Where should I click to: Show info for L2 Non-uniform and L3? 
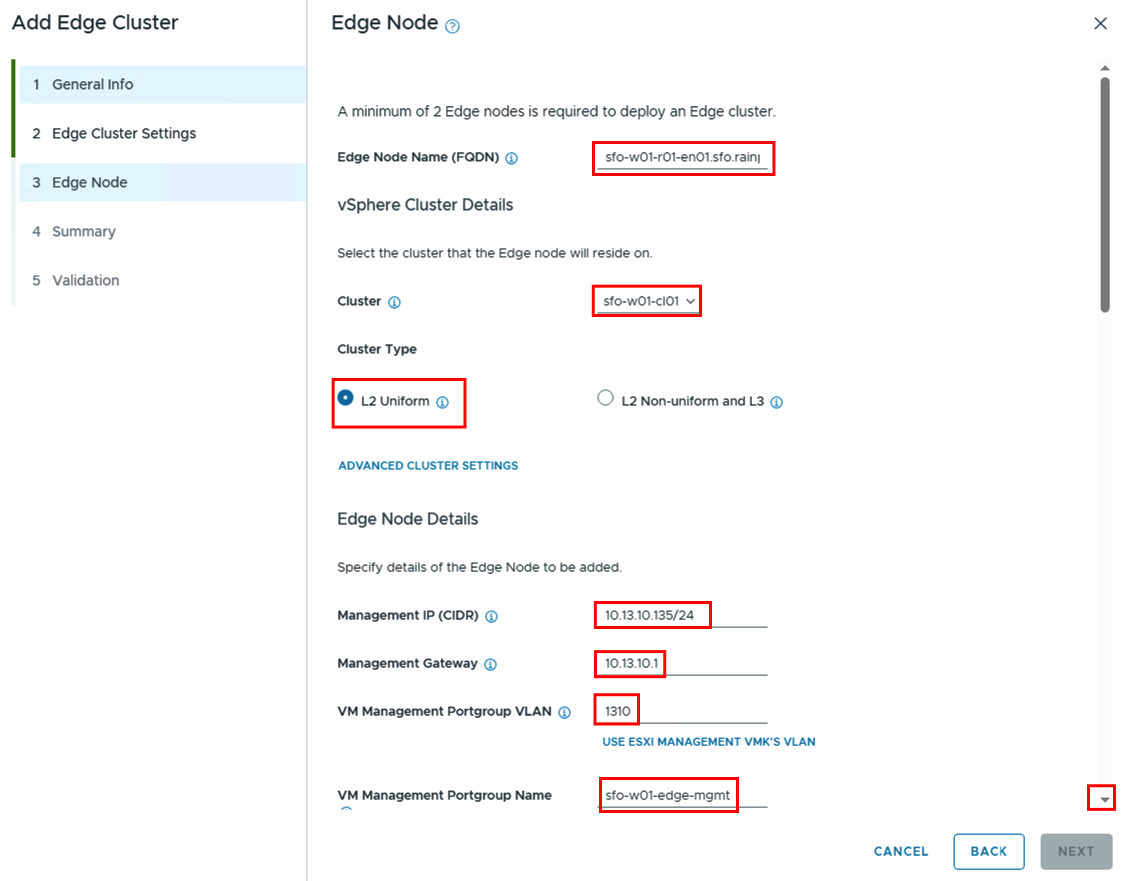point(777,402)
